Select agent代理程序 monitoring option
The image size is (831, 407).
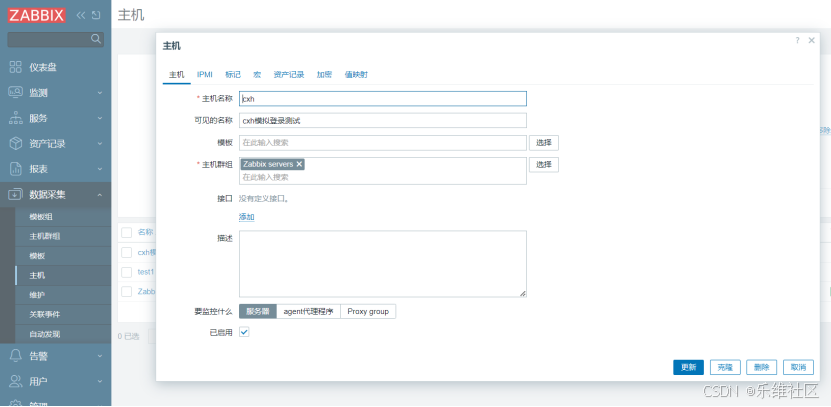[308, 312]
